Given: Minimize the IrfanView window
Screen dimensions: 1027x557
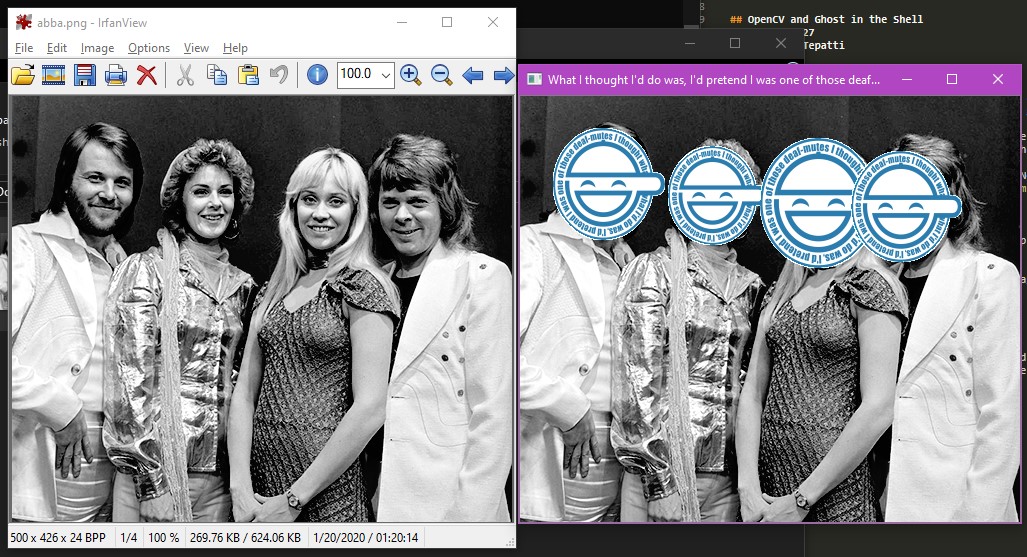Looking at the screenshot, I should [x=402, y=22].
